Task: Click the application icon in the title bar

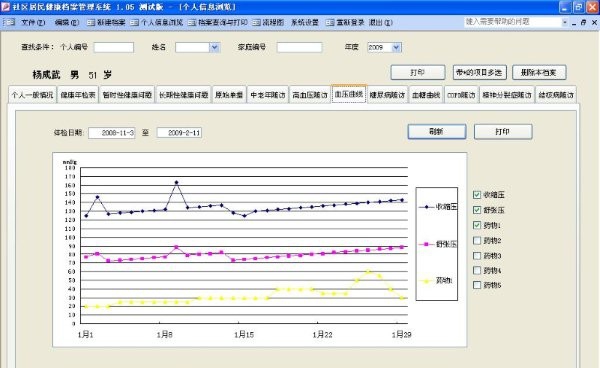Action: point(5,7)
